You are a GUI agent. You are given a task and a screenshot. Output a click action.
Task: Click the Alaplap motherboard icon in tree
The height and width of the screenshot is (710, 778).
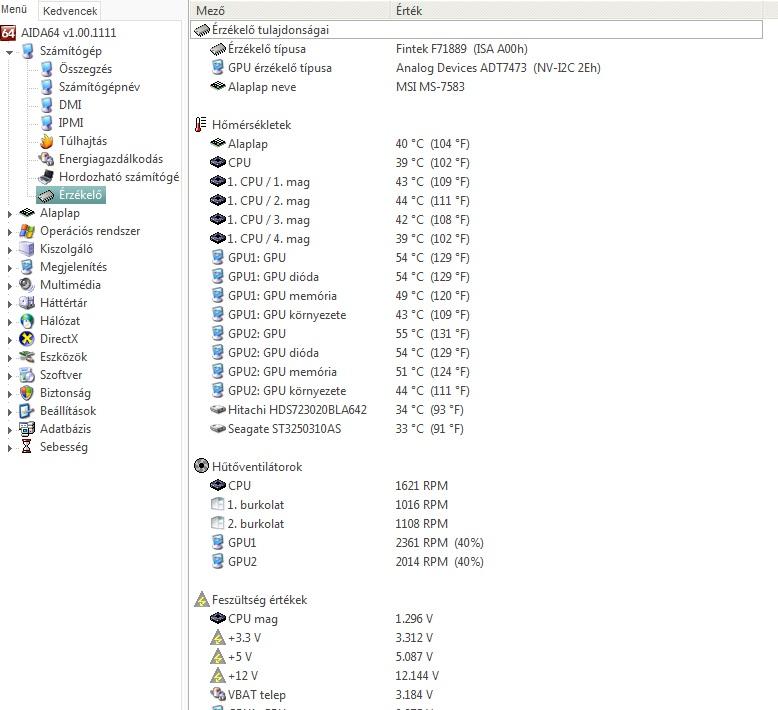click(27, 213)
